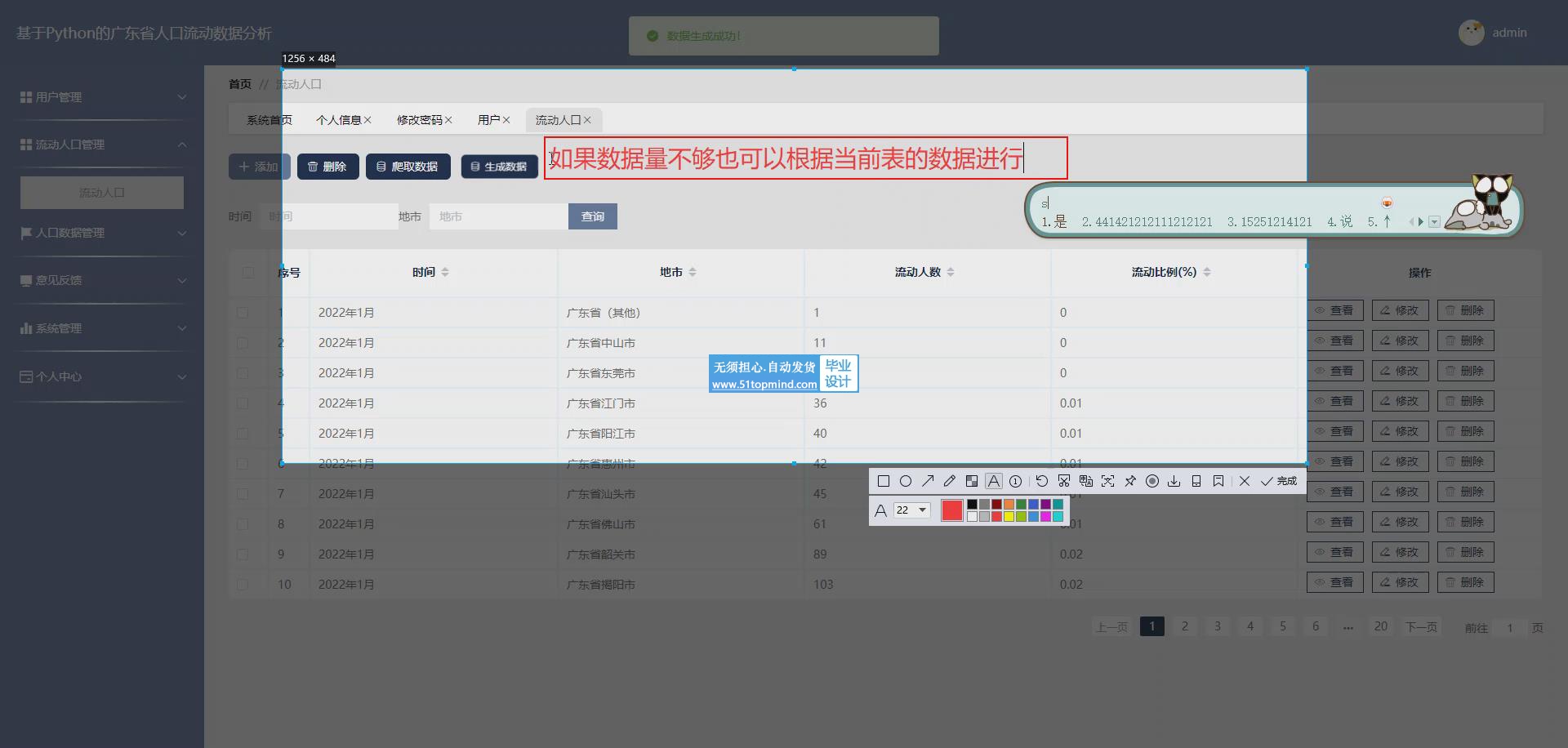Click the 查询 search button
The image size is (1568, 748).
point(593,216)
